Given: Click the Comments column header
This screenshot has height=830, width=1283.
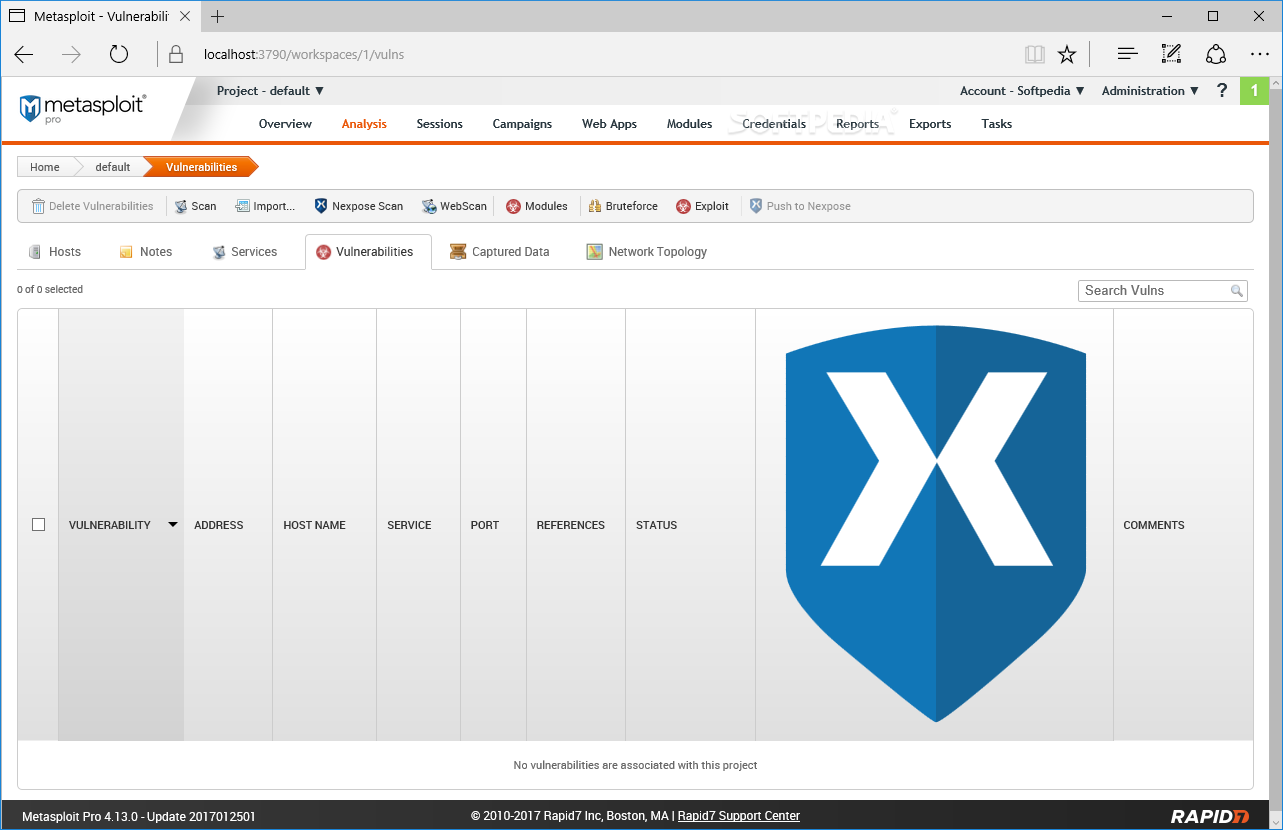Looking at the screenshot, I should tap(1154, 525).
